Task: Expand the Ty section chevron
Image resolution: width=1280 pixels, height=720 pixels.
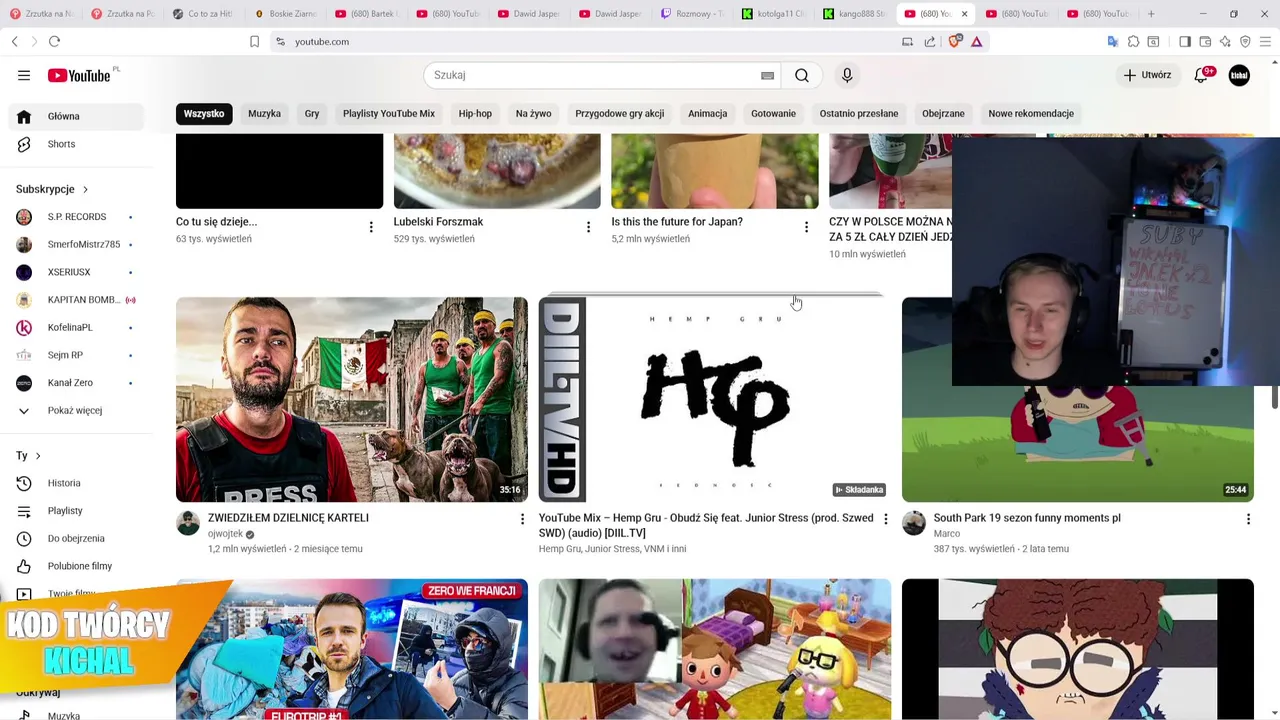Action: click(x=38, y=456)
